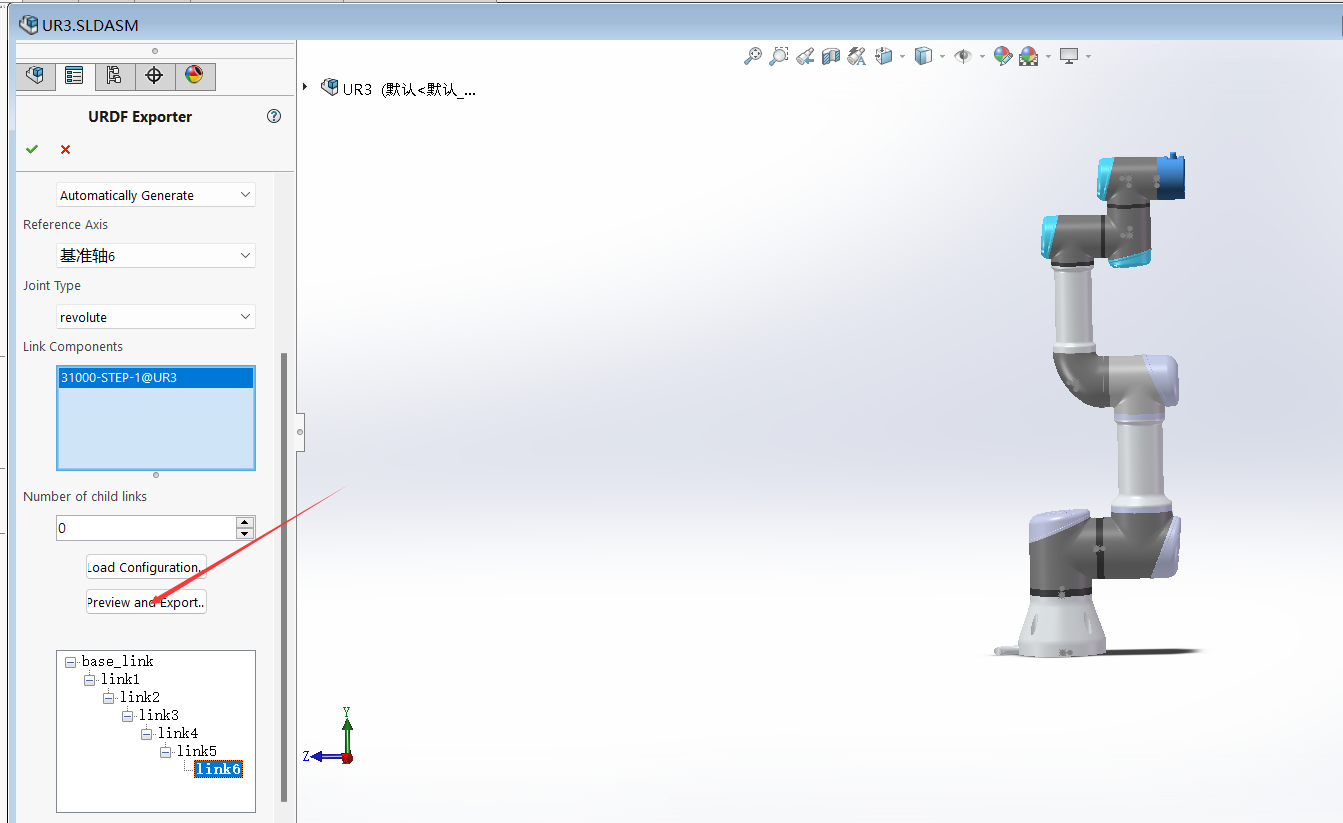Select 31000-STEP-1@UR3 in Link Components
The width and height of the screenshot is (1343, 823).
point(156,378)
